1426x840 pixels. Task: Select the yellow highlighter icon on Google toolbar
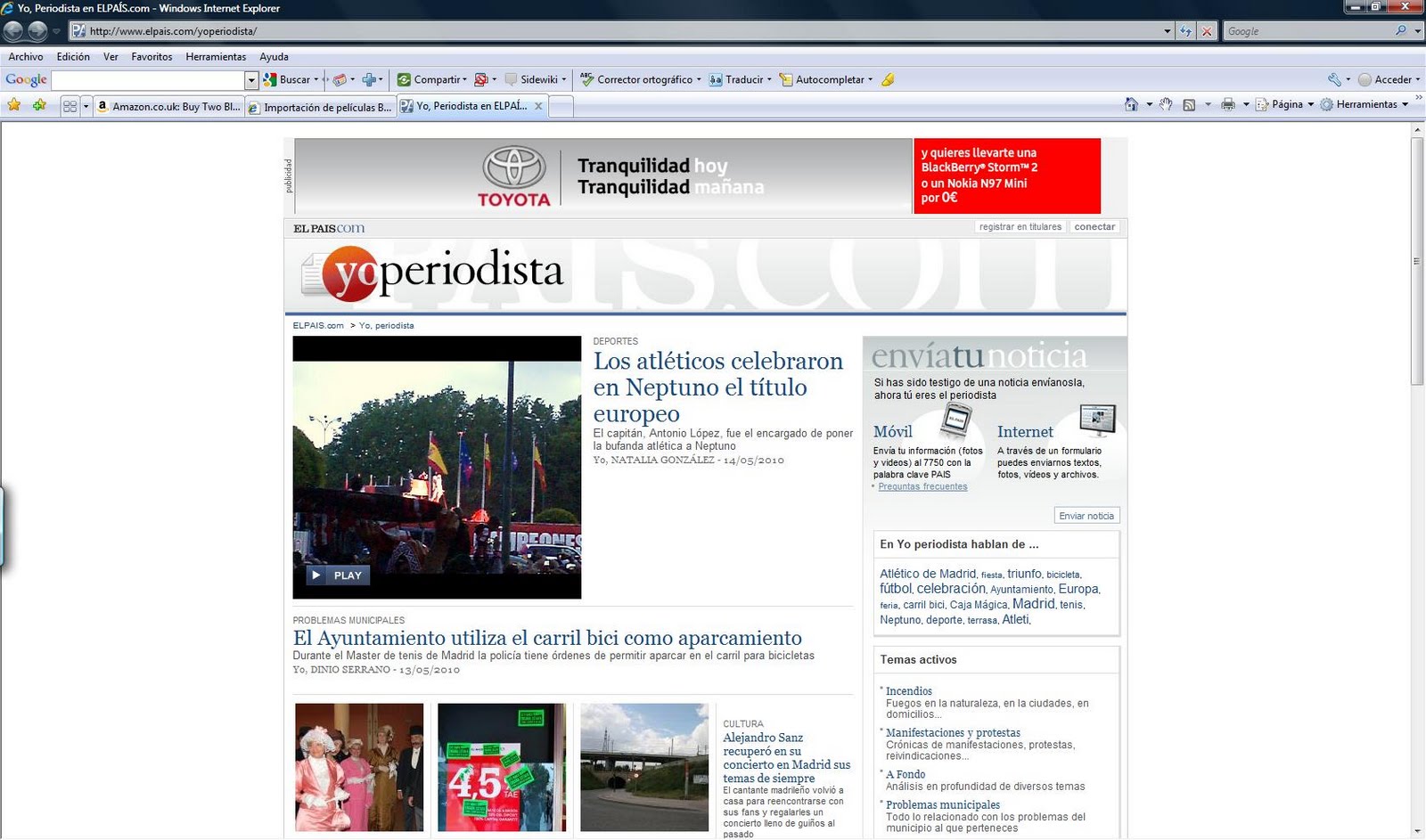click(x=887, y=80)
